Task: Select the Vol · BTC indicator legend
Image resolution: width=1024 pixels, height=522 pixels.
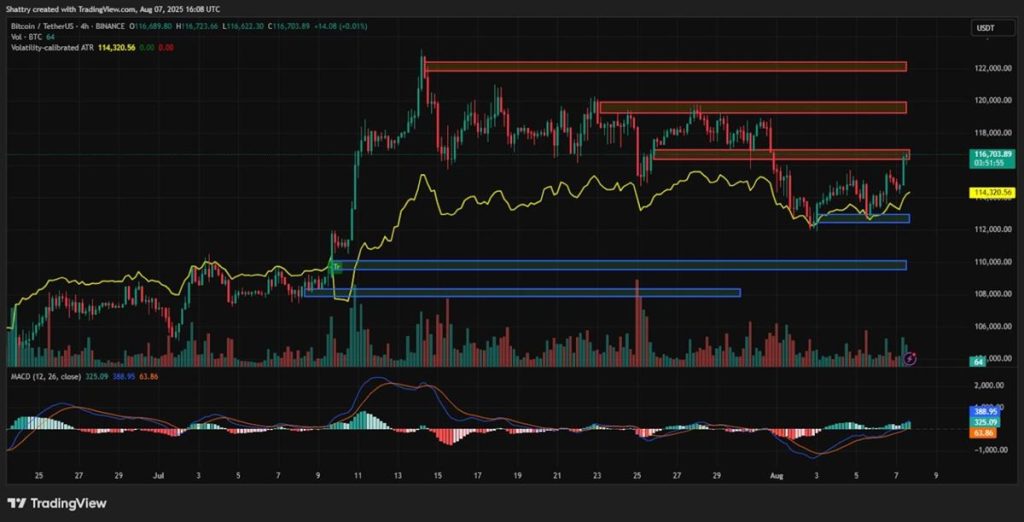Action: point(25,37)
